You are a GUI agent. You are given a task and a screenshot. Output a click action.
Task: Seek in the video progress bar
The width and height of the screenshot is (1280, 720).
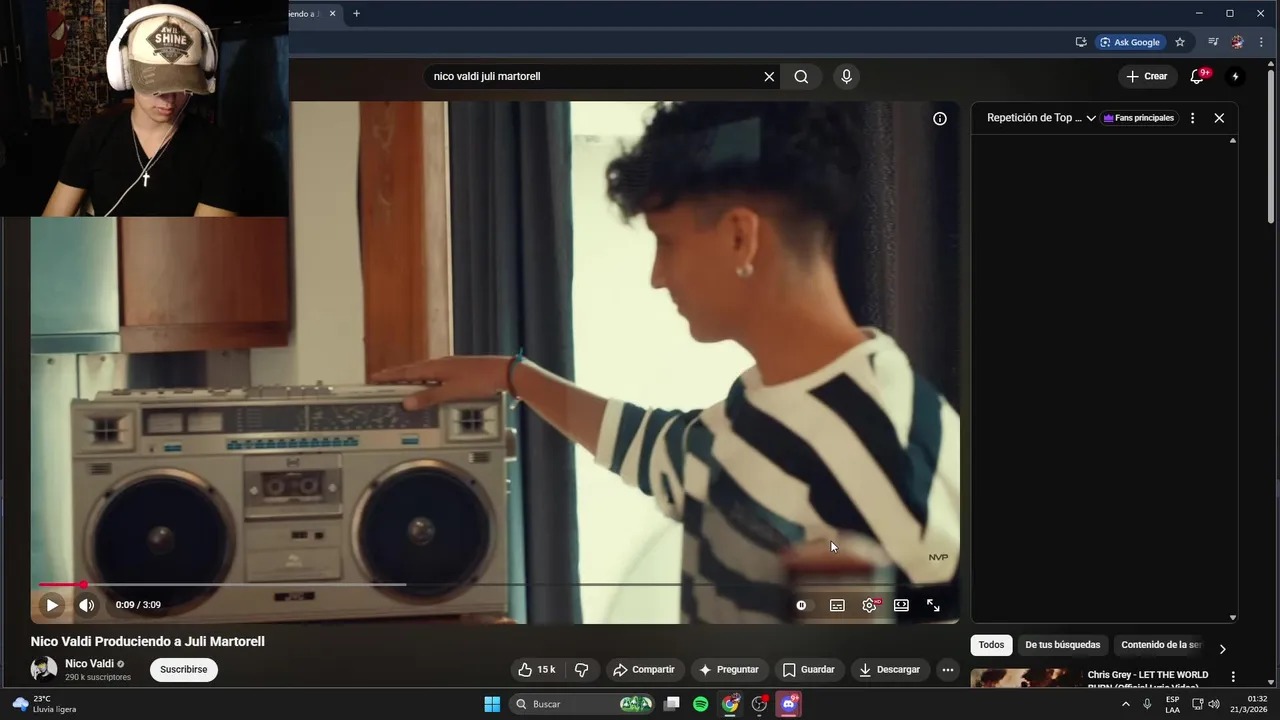coord(495,584)
